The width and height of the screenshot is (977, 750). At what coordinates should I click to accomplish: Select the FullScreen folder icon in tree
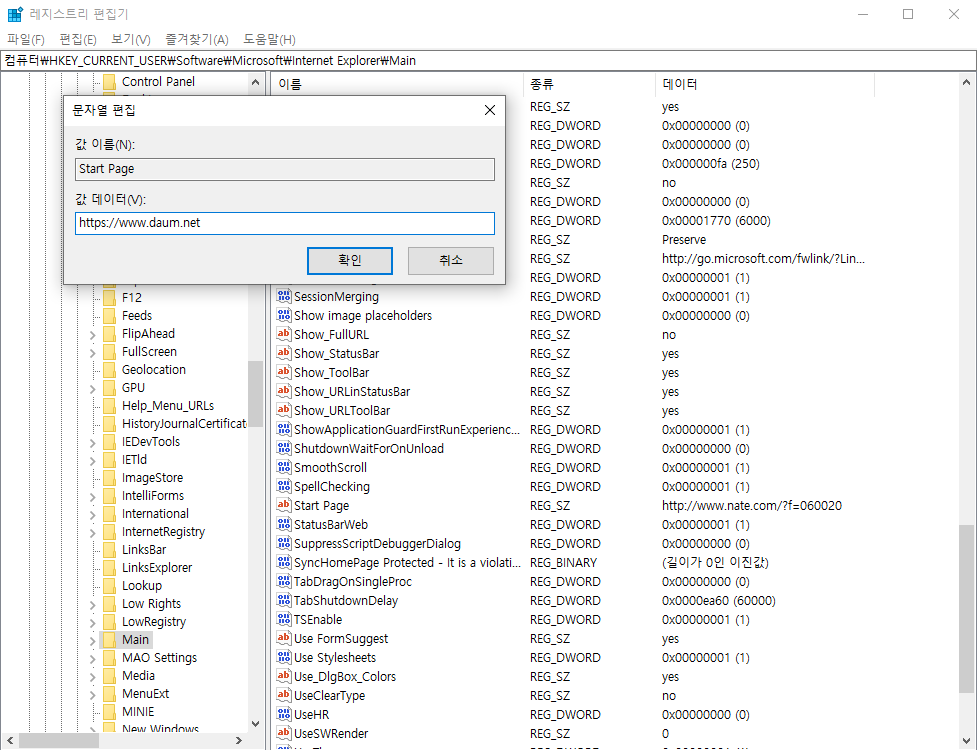pyautogui.click(x=109, y=352)
